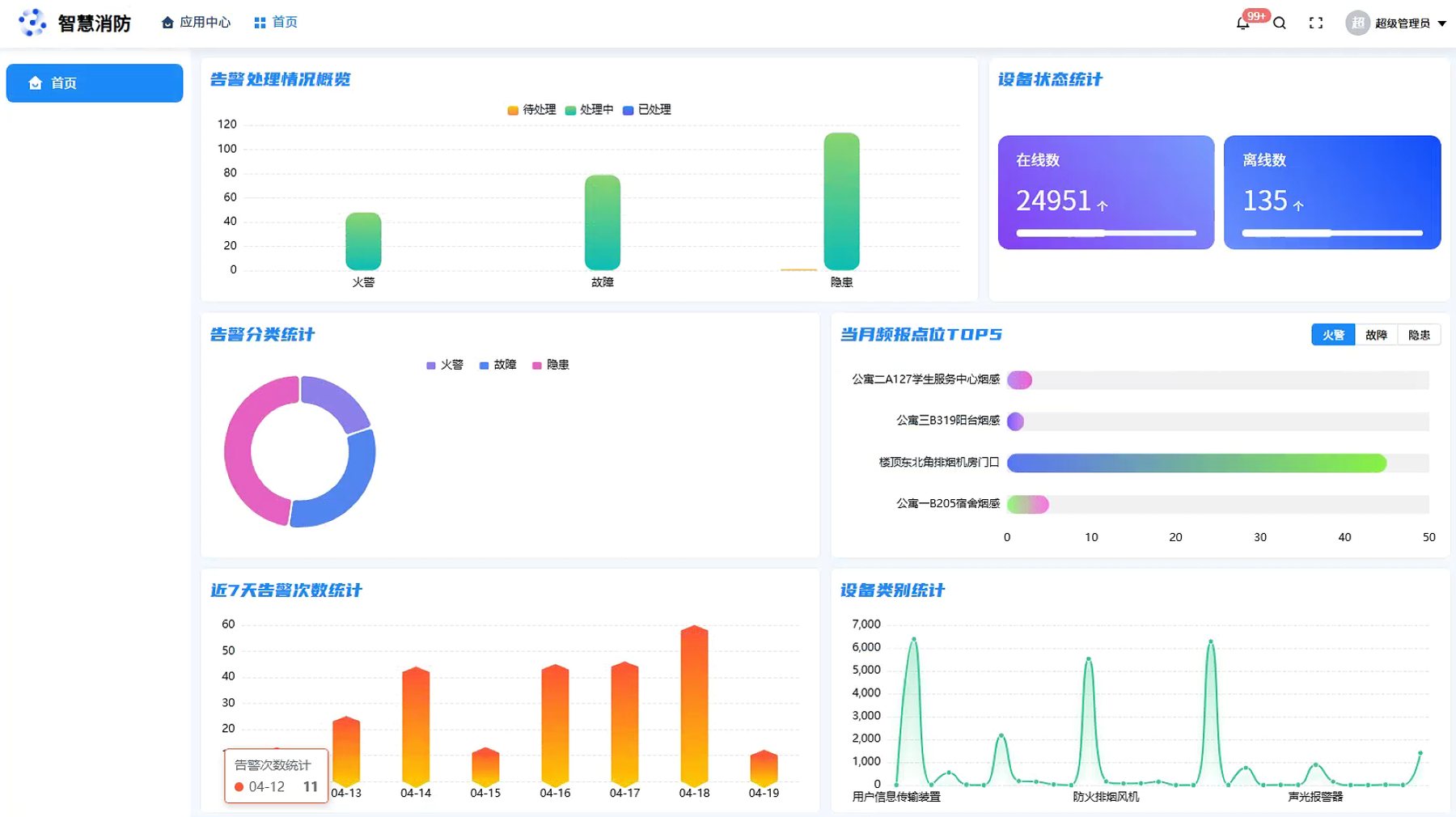Image resolution: width=1456 pixels, height=817 pixels.
Task: Toggle 故障 legend in 告警分类统计
Action: point(498,365)
